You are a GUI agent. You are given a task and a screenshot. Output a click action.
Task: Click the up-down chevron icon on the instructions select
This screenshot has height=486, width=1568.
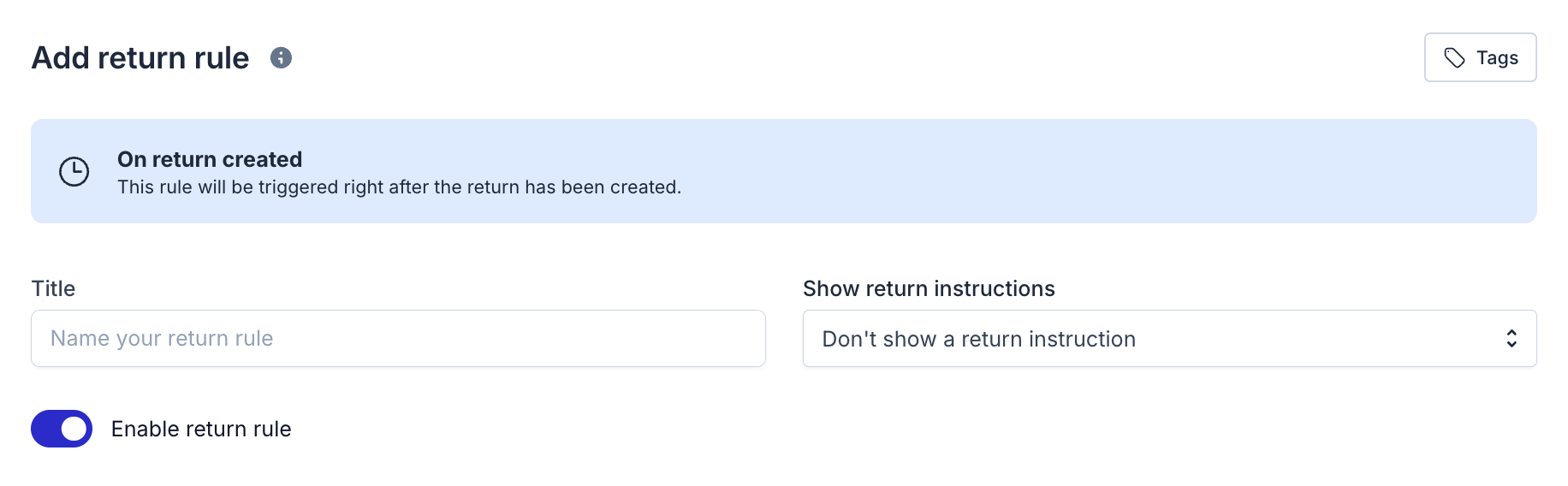[x=1512, y=339]
